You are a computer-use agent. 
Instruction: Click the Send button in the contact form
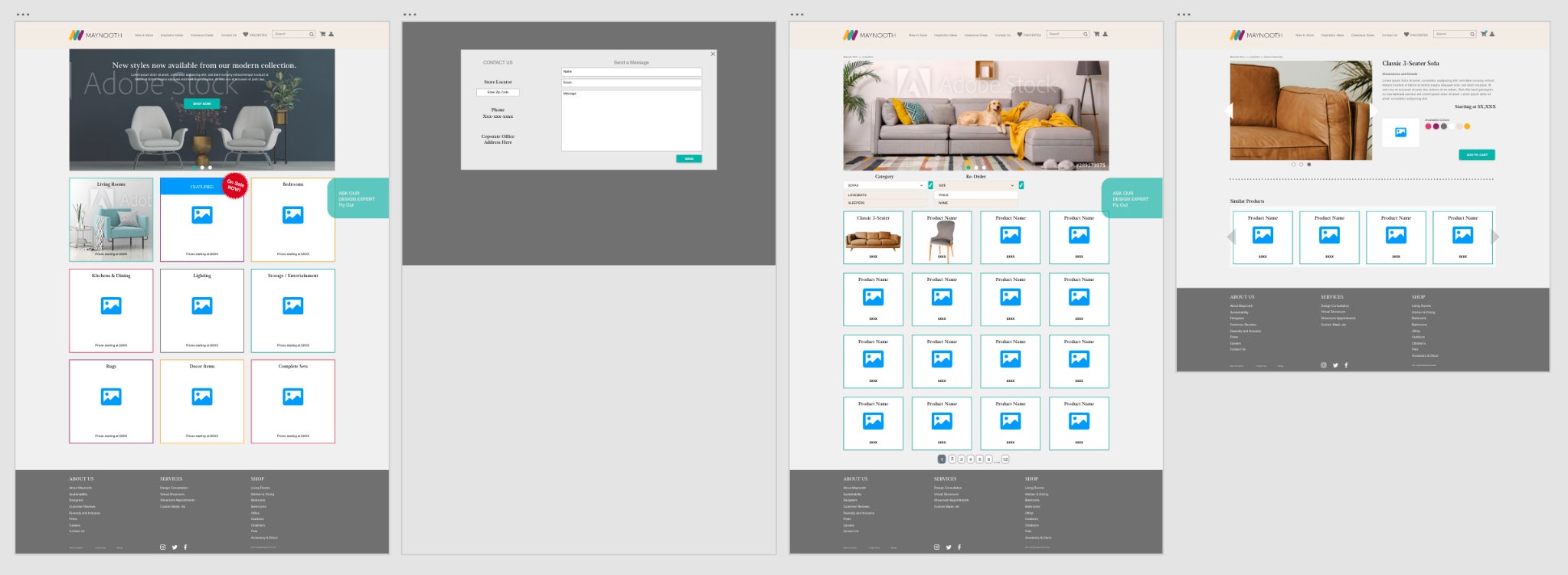pos(688,158)
